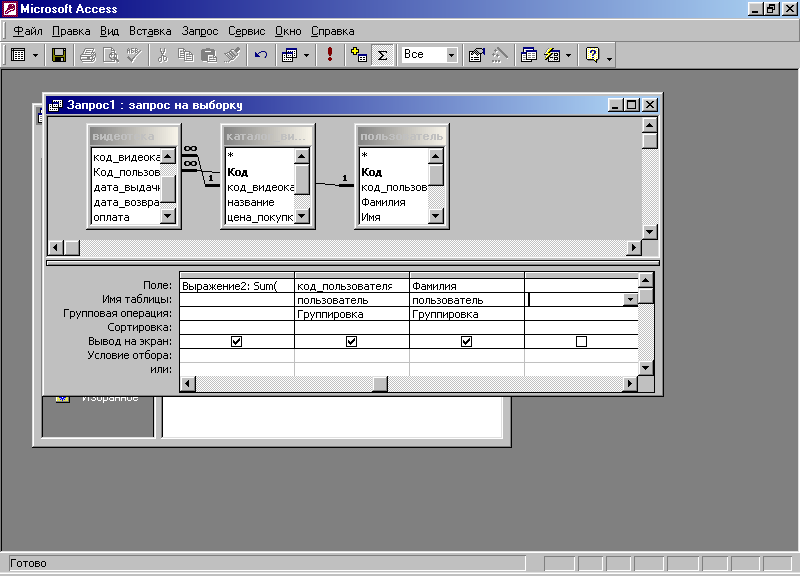Click the Copy icon in the toolbar
Viewport: 800px width, 576px height.
(186, 55)
